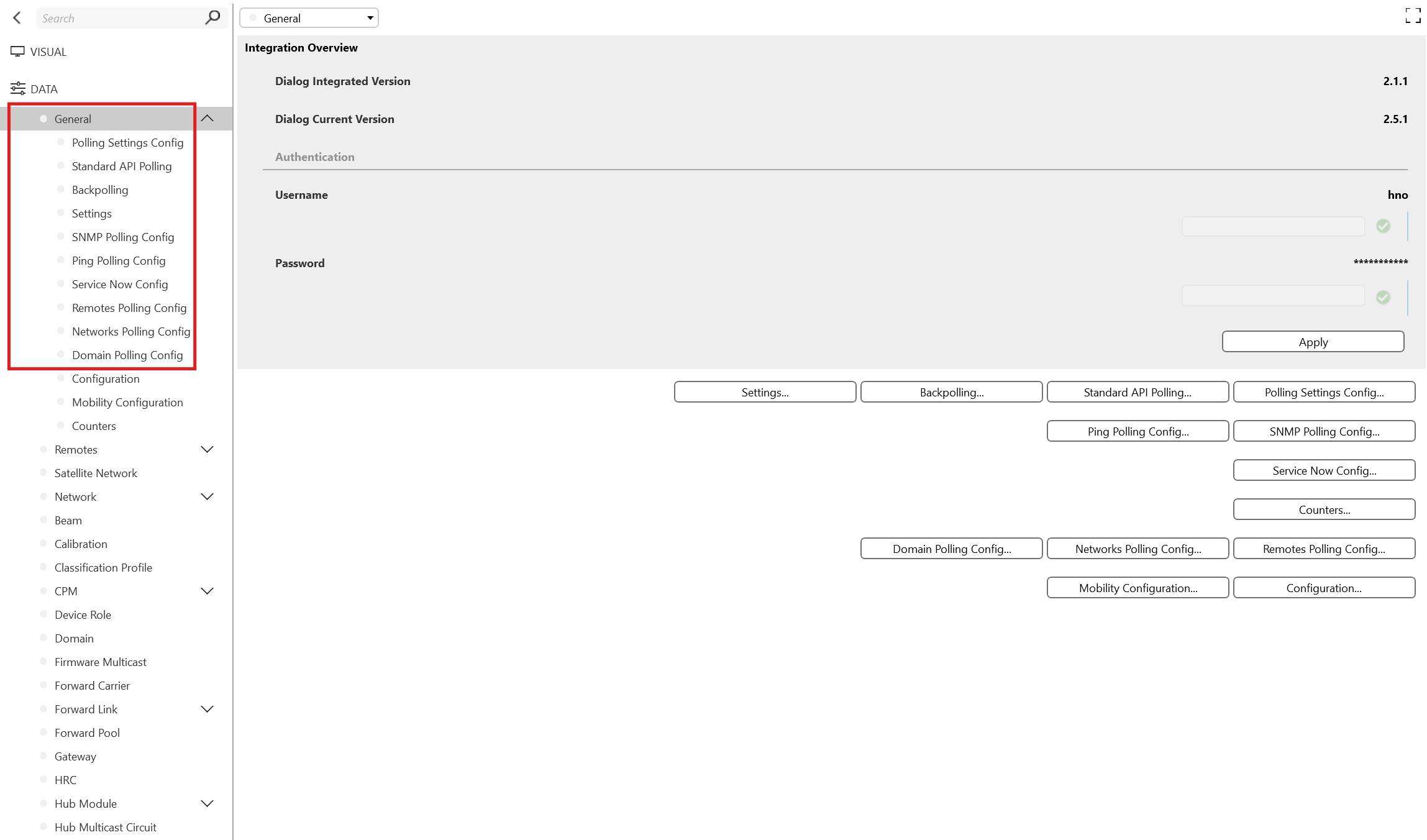The width and height of the screenshot is (1427, 840).
Task: Click the Settings... button
Action: [x=765, y=392]
